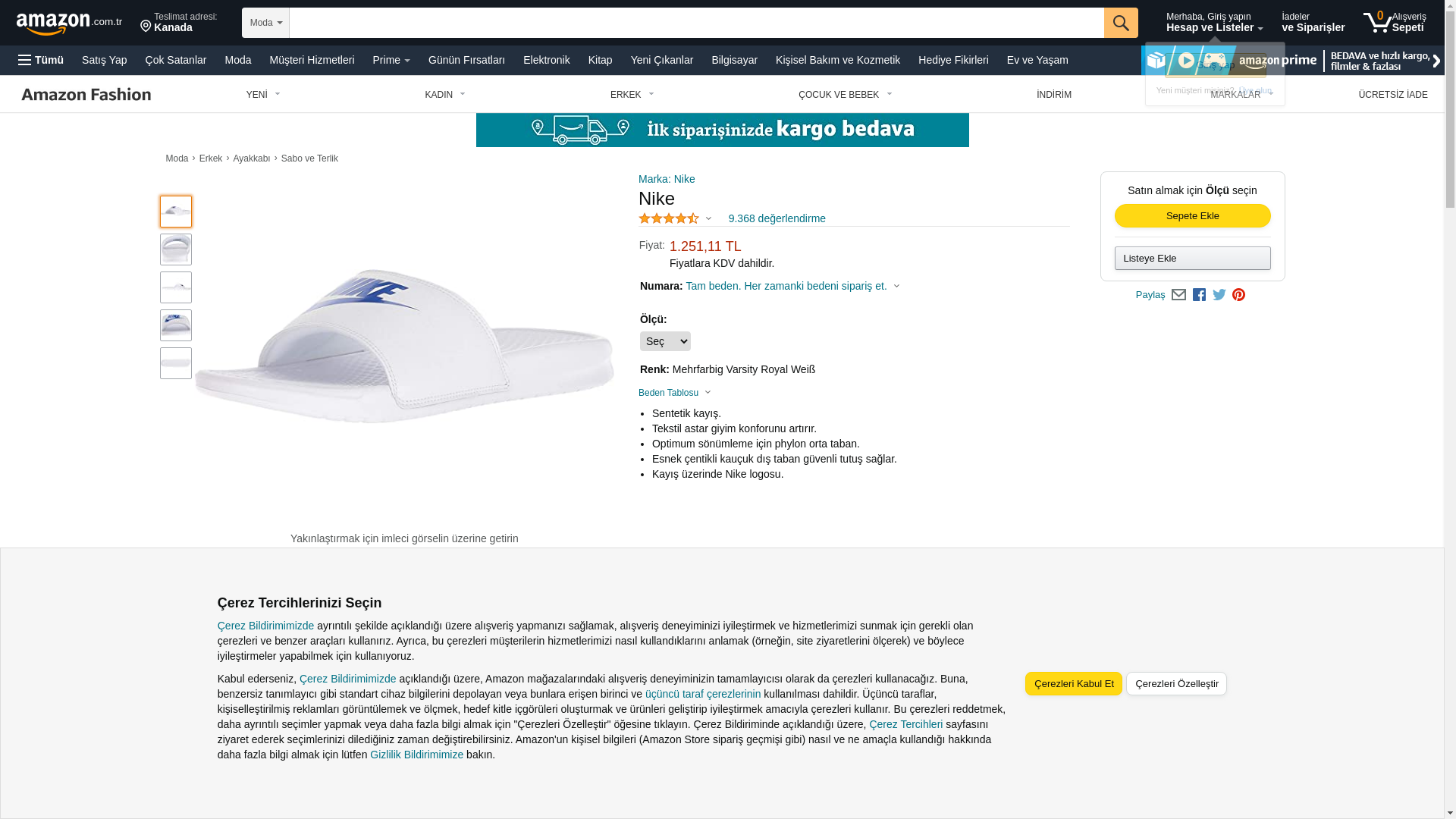The width and height of the screenshot is (1456, 819).
Task: Open the Gizlilik Bildirimimize link
Action: click(416, 755)
